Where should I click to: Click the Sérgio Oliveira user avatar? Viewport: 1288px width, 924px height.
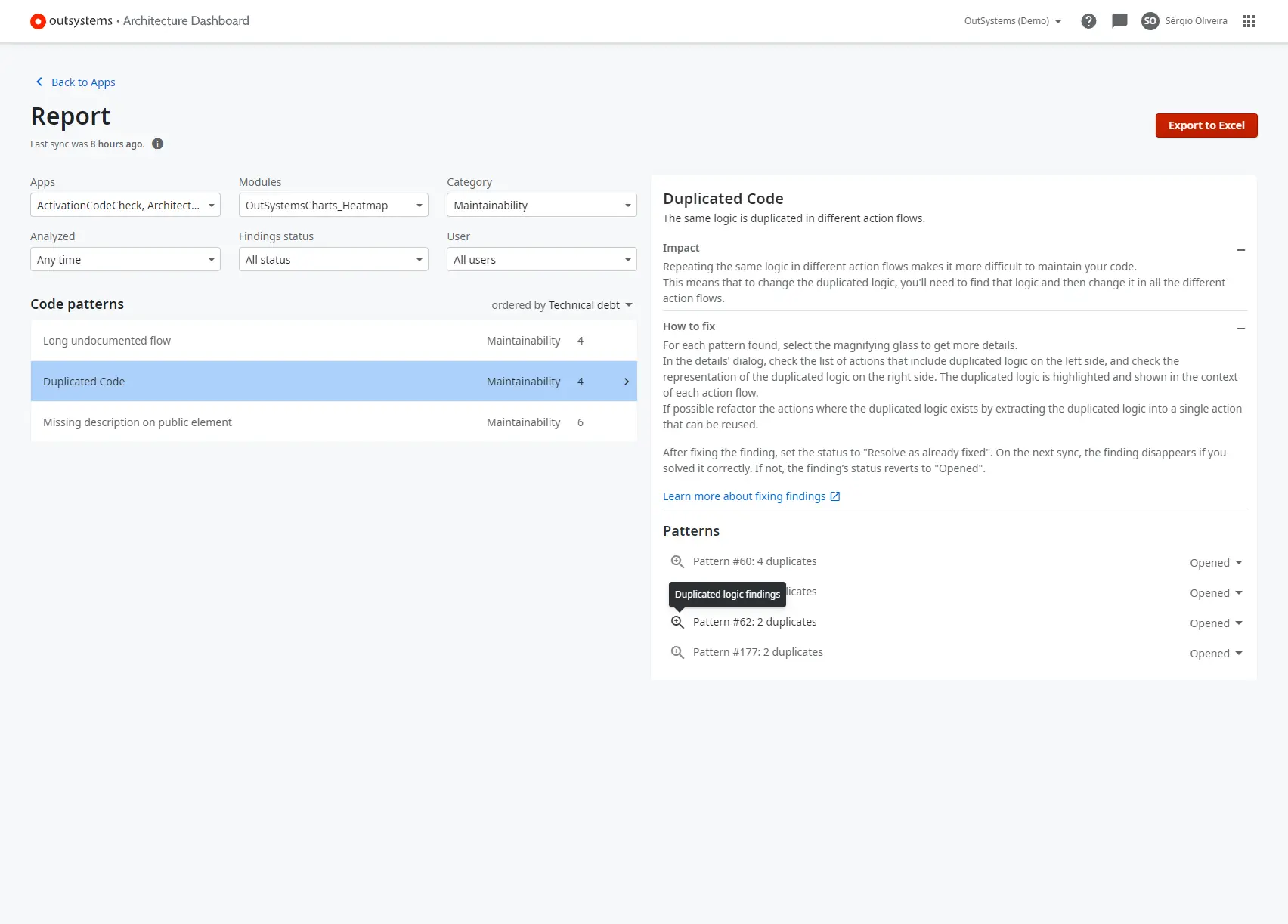tap(1150, 21)
